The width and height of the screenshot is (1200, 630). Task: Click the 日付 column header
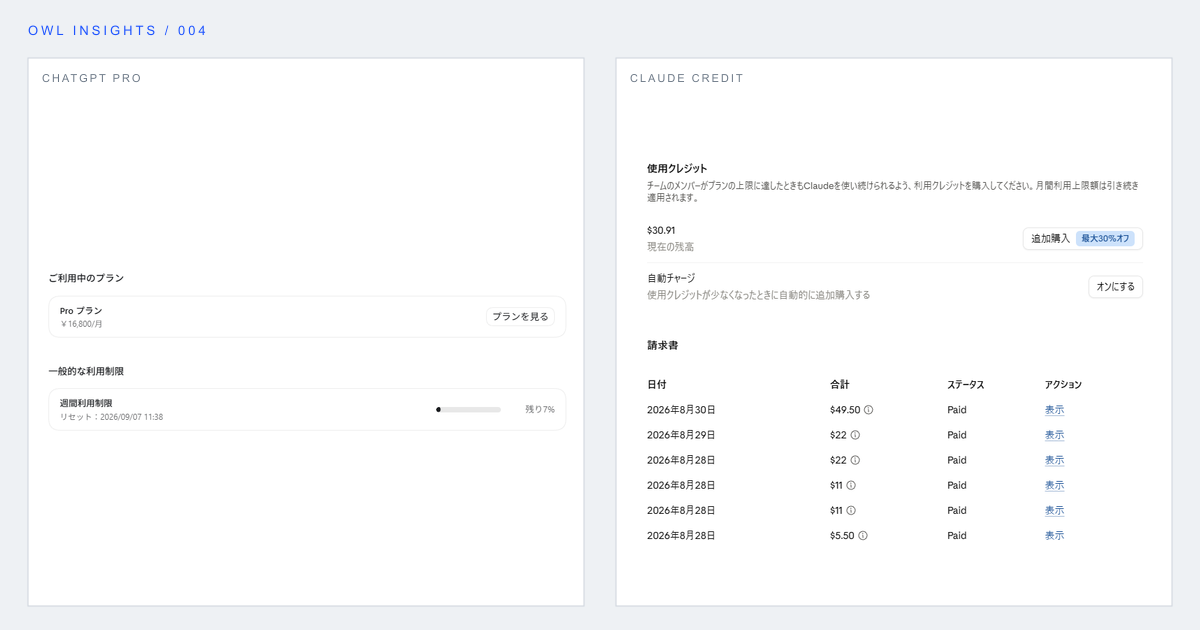656,384
